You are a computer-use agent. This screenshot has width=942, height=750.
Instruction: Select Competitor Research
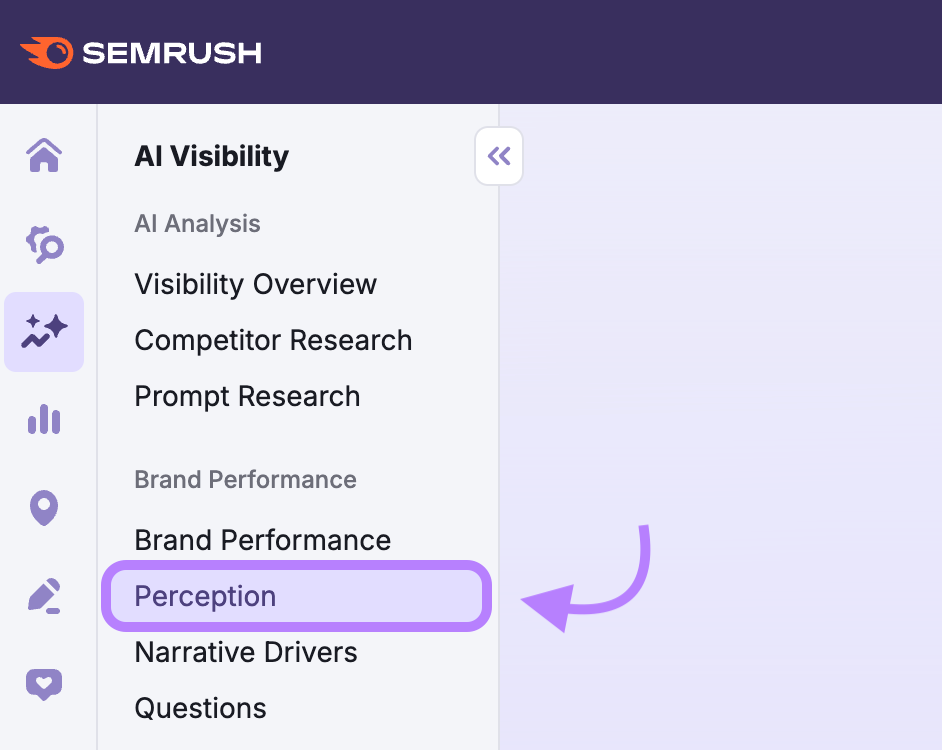point(273,340)
